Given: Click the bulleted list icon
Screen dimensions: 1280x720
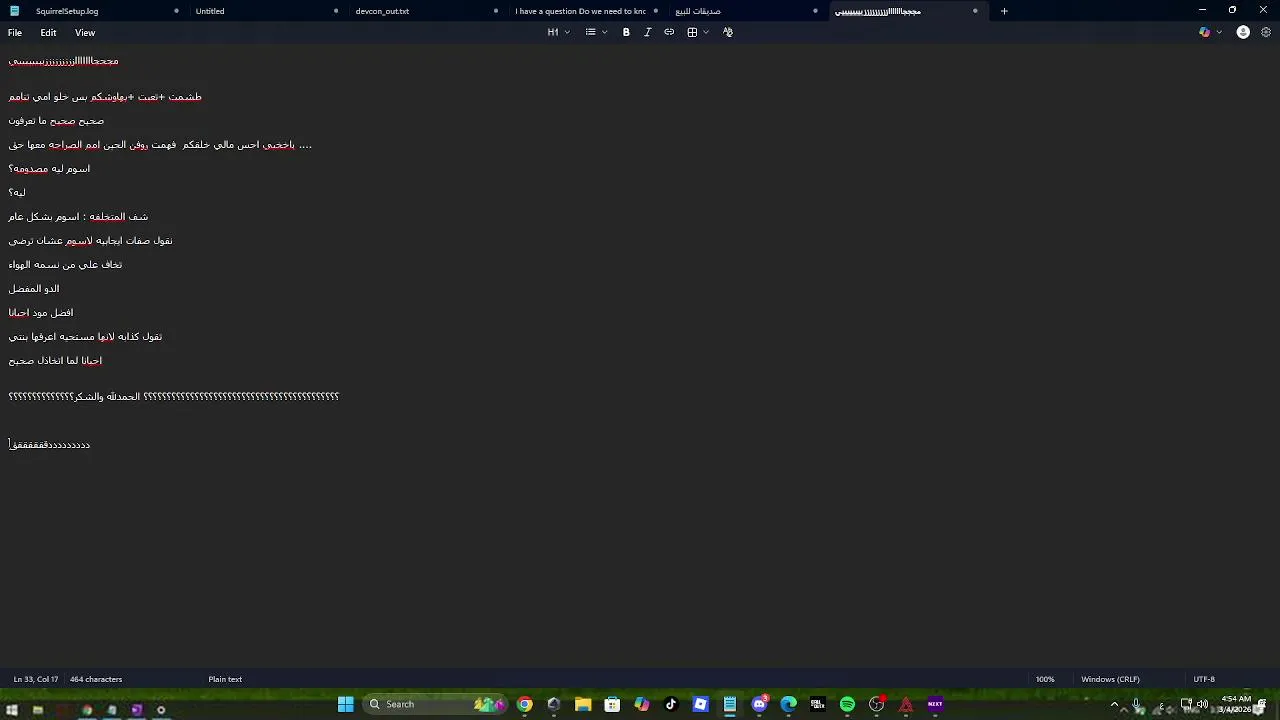Looking at the screenshot, I should tap(590, 32).
